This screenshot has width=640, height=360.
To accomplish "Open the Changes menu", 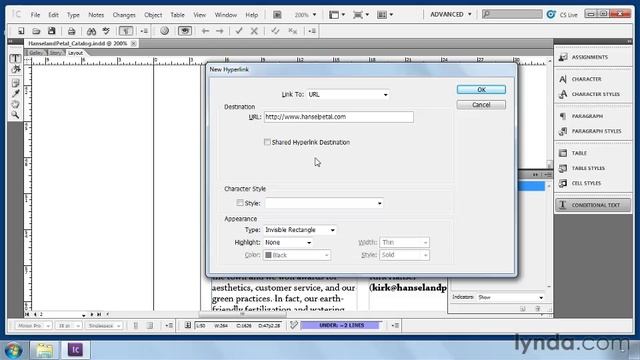I will pos(124,15).
